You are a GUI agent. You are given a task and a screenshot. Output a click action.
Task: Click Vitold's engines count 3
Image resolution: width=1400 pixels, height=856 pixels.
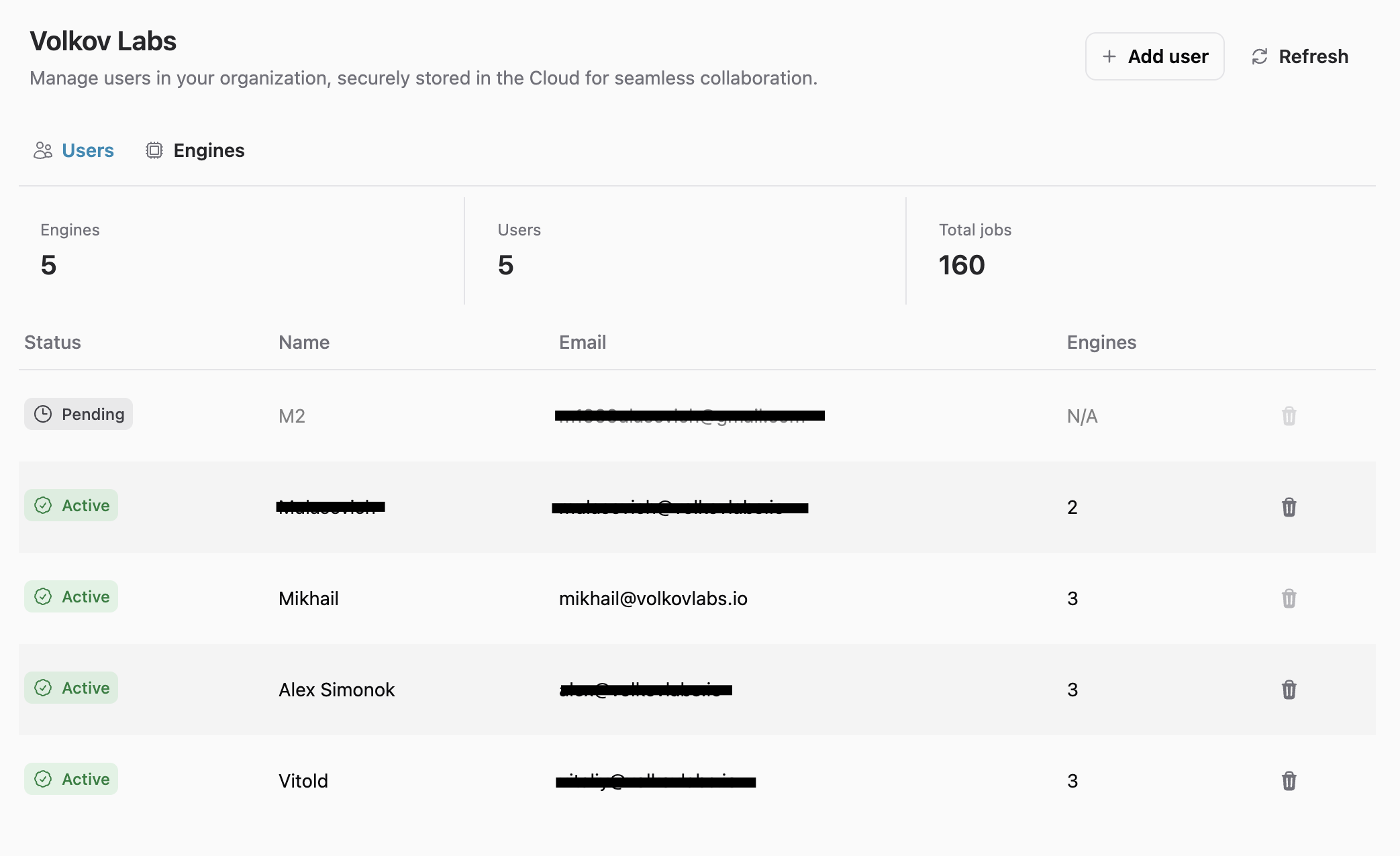1072,781
